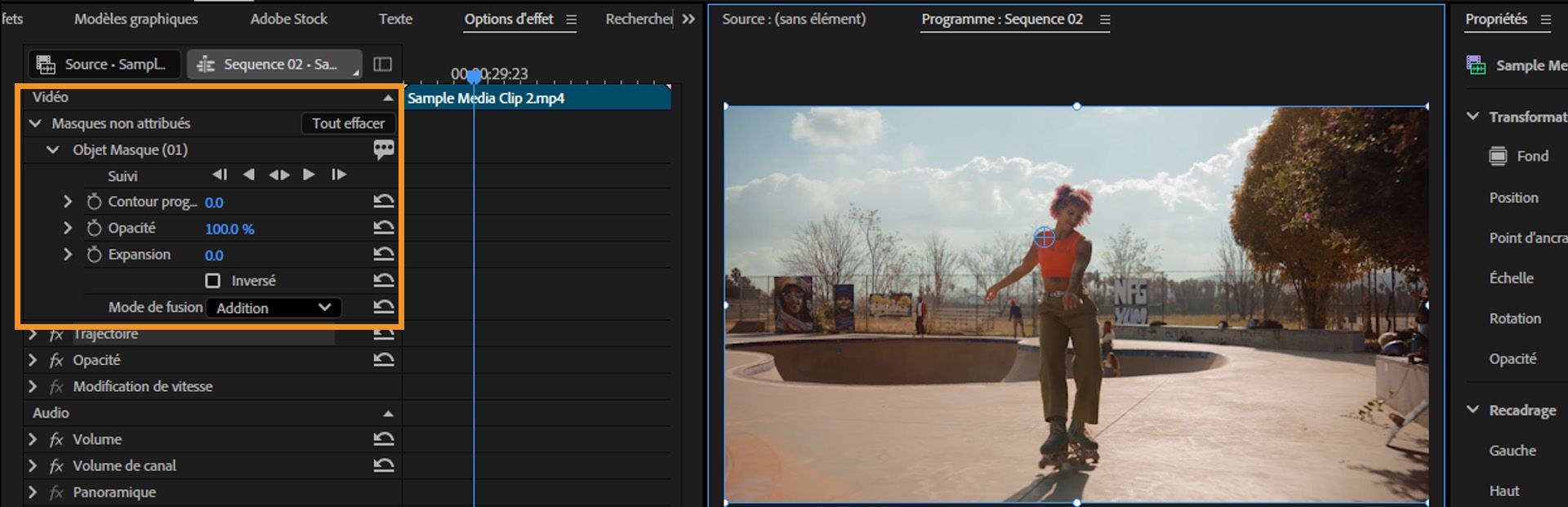Collapse the Audio section triangle

[388, 414]
